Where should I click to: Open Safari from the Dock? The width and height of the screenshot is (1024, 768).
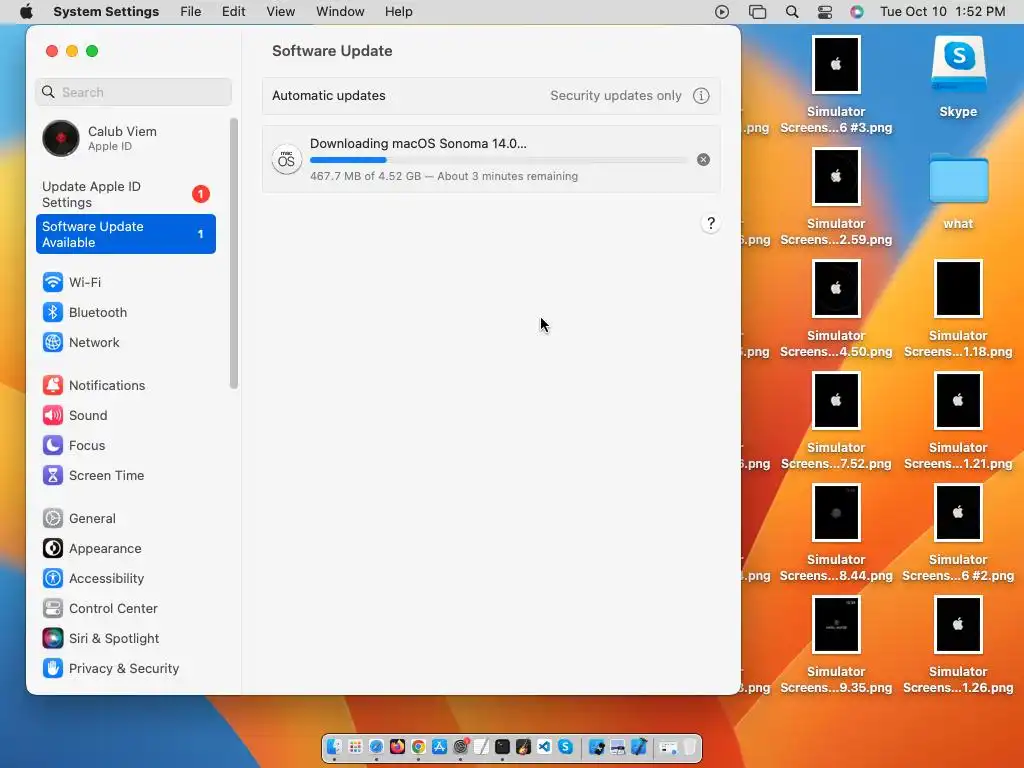pos(376,746)
